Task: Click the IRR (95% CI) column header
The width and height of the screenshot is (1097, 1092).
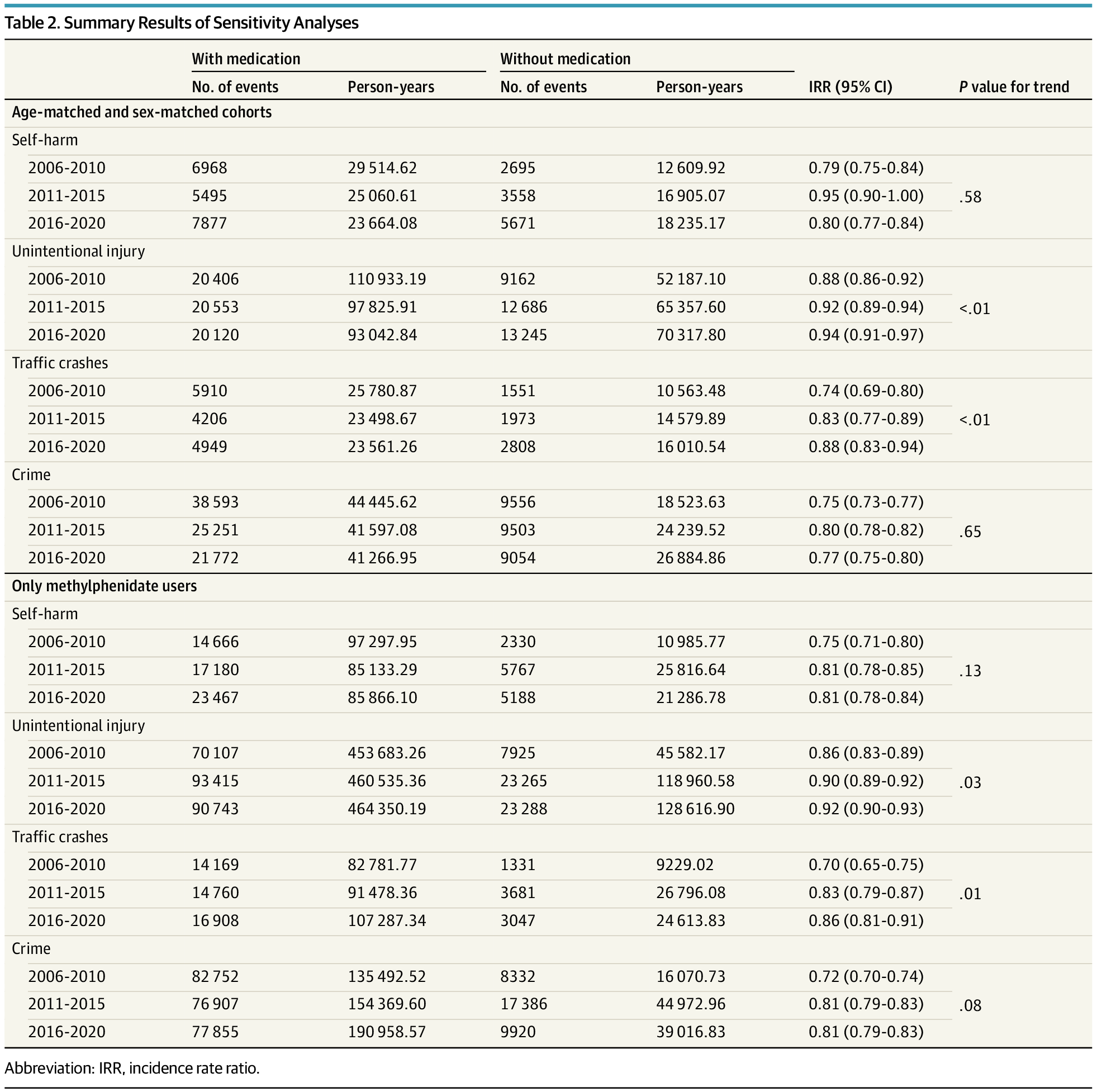Action: 850,87
